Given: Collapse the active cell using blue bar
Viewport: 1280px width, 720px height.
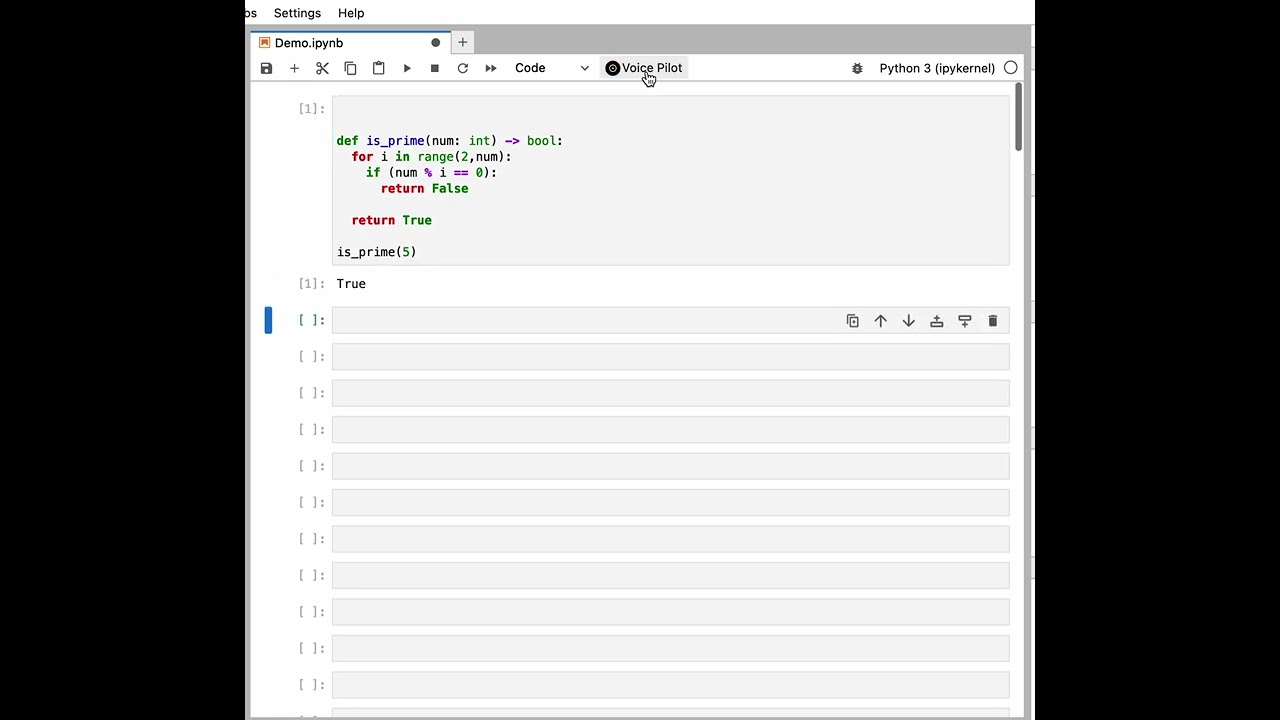Looking at the screenshot, I should [268, 320].
